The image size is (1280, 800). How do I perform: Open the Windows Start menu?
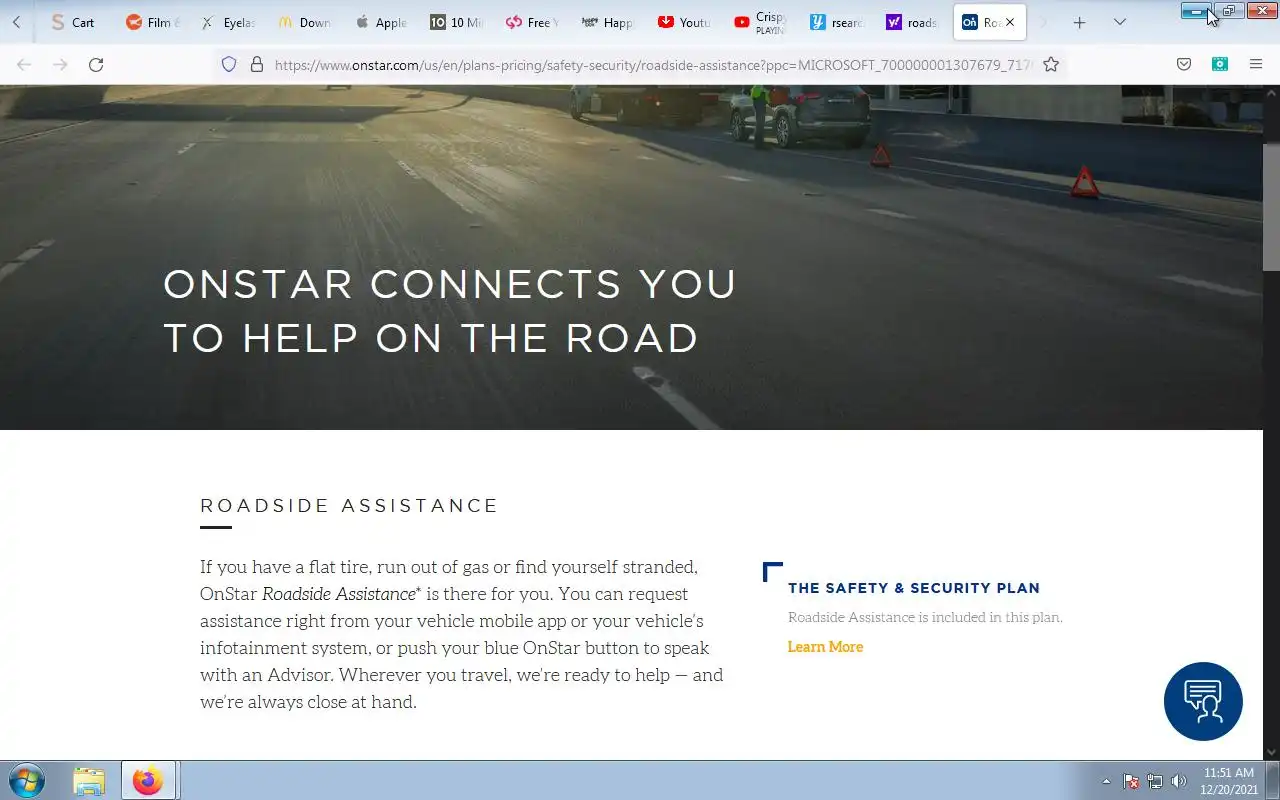[26, 780]
